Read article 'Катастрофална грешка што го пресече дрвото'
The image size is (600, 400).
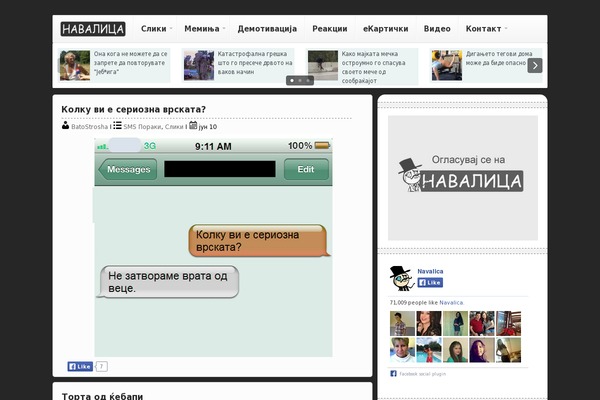coord(255,63)
